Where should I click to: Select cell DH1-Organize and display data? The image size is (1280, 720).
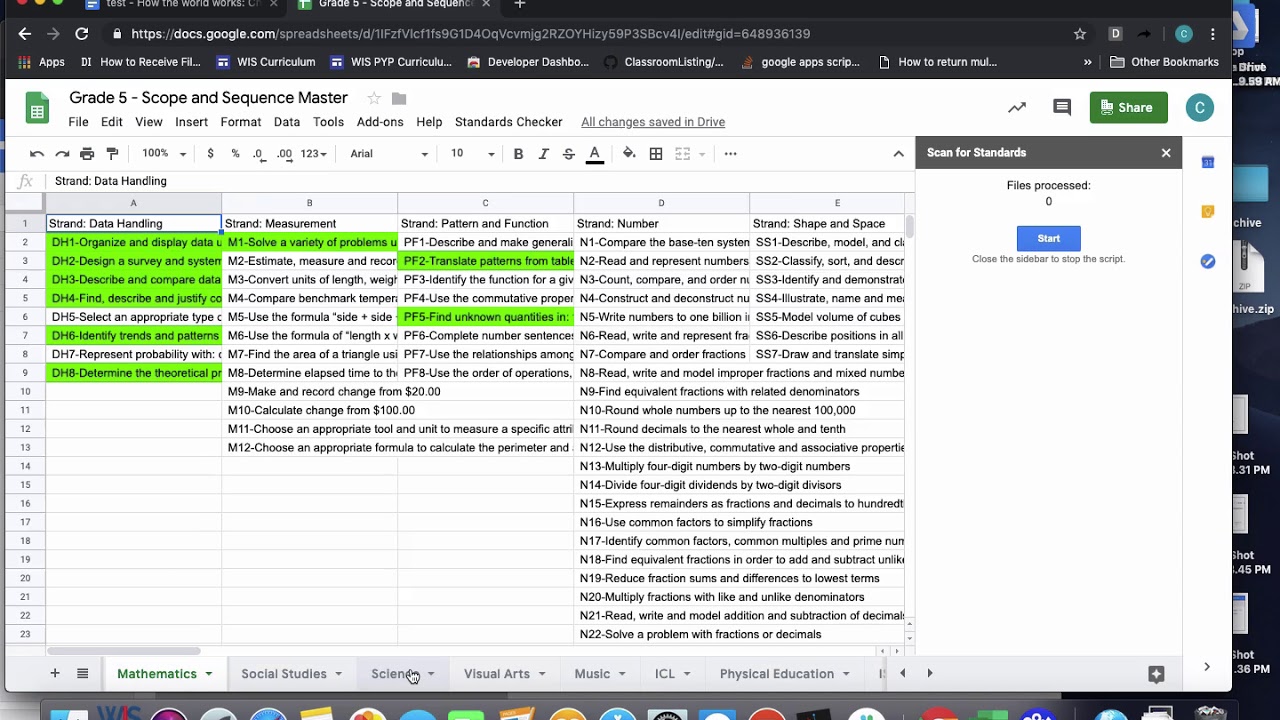coord(134,242)
